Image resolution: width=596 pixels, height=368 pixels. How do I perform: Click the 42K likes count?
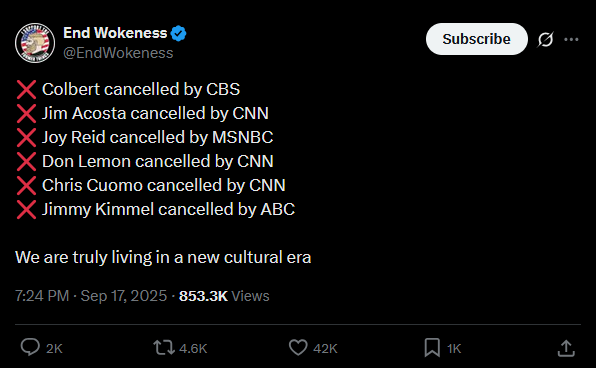(x=325, y=349)
